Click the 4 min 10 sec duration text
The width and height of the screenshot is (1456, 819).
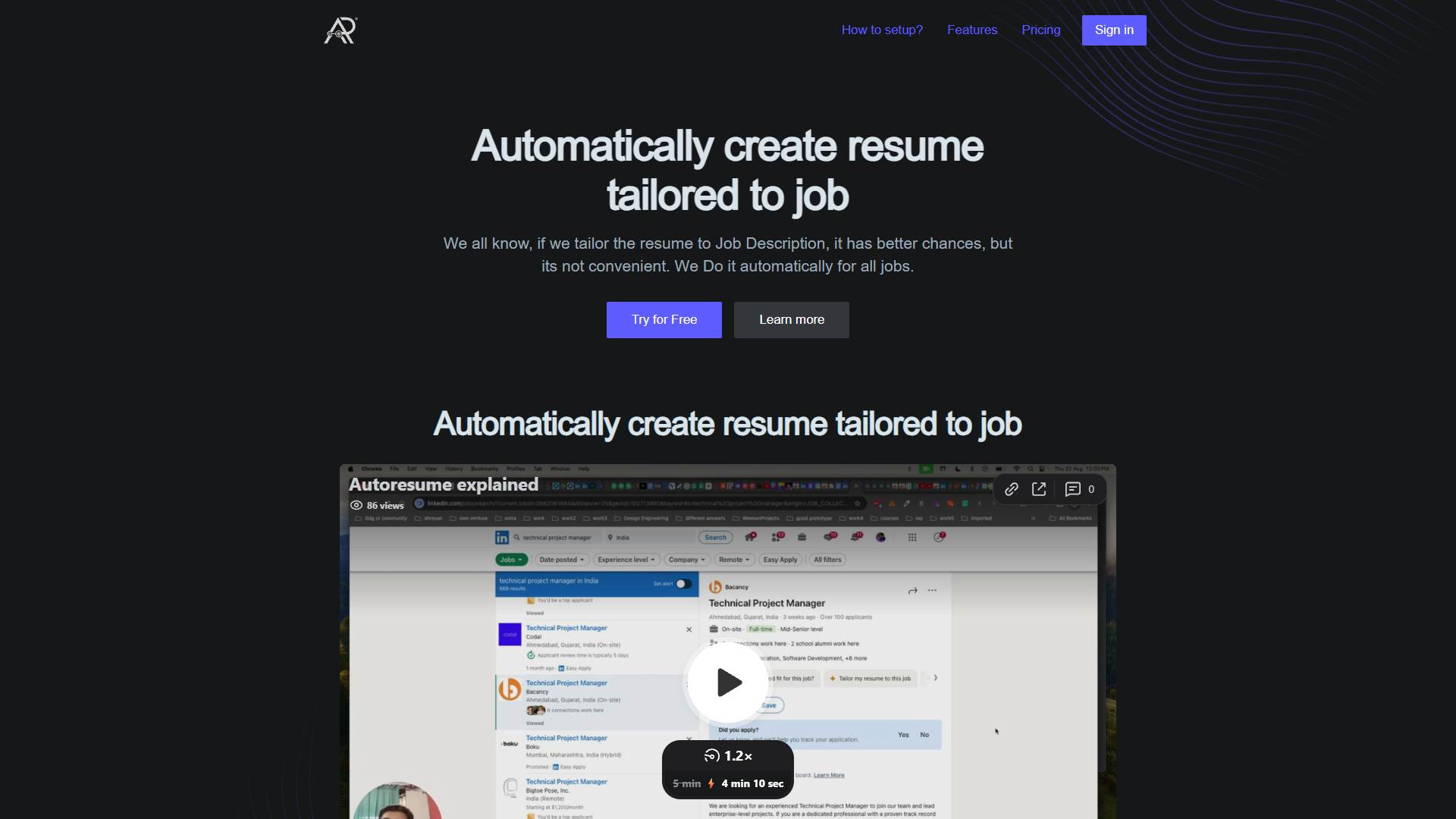click(752, 783)
